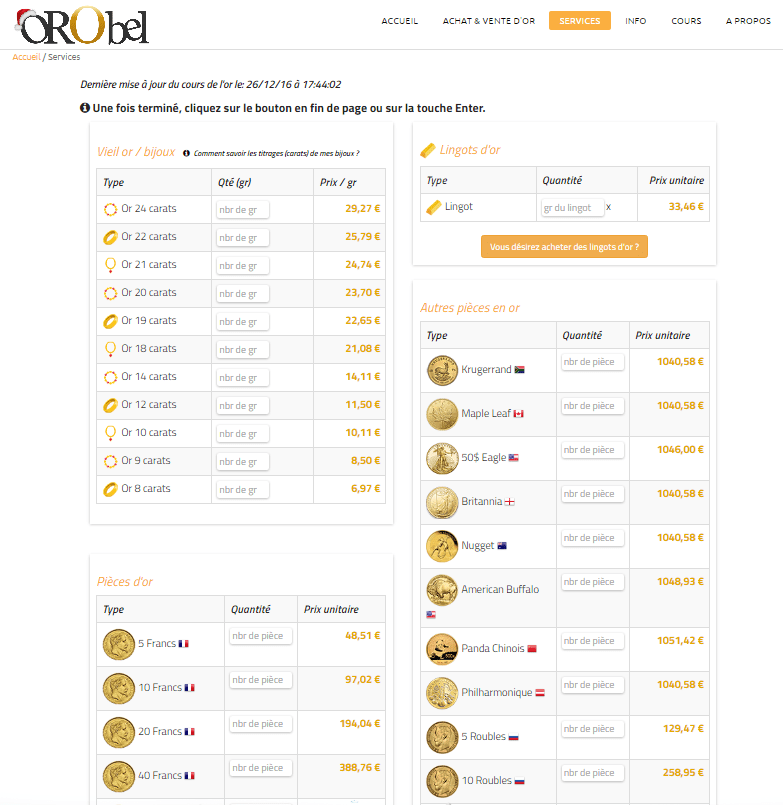Open 'Comment savoir les titrages' help link
The width and height of the screenshot is (783, 805).
point(276,153)
